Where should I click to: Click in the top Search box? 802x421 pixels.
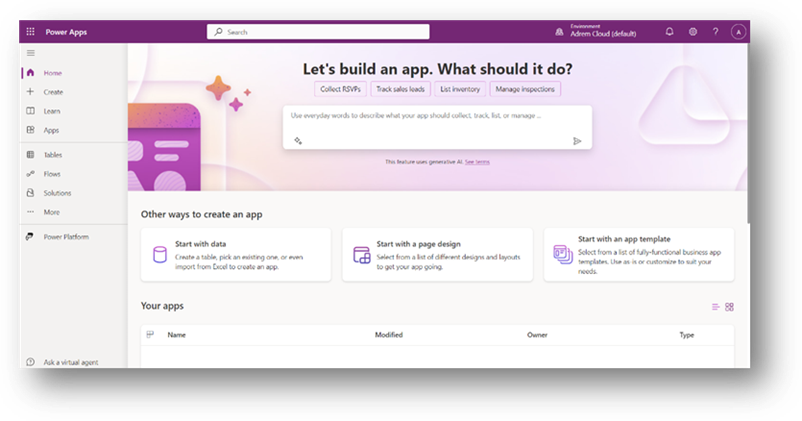click(318, 32)
